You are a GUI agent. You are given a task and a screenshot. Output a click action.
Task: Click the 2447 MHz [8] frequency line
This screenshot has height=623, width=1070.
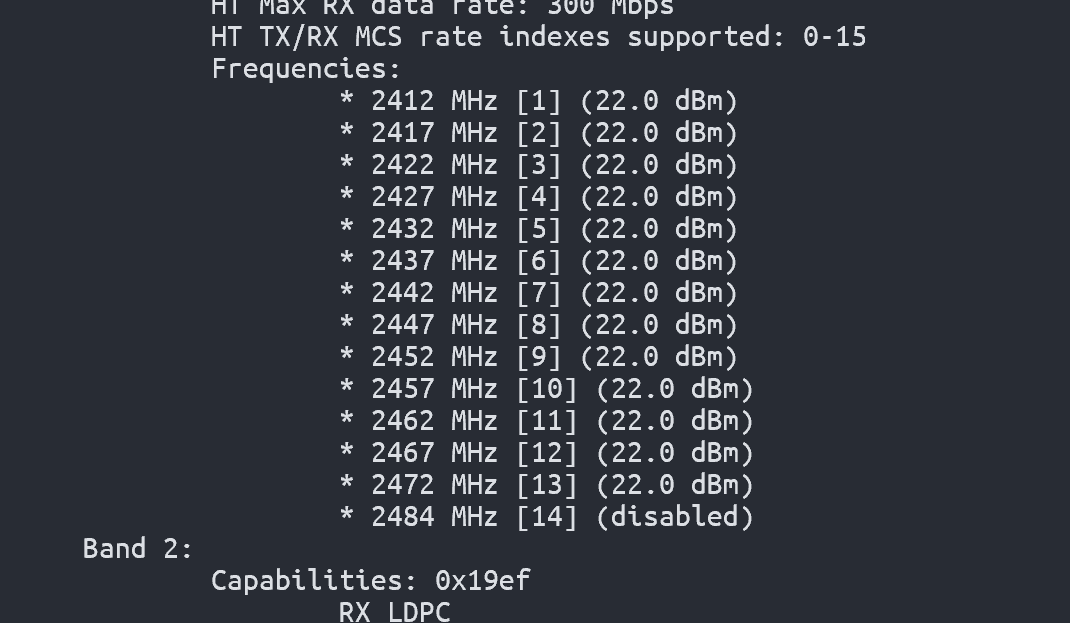point(538,325)
